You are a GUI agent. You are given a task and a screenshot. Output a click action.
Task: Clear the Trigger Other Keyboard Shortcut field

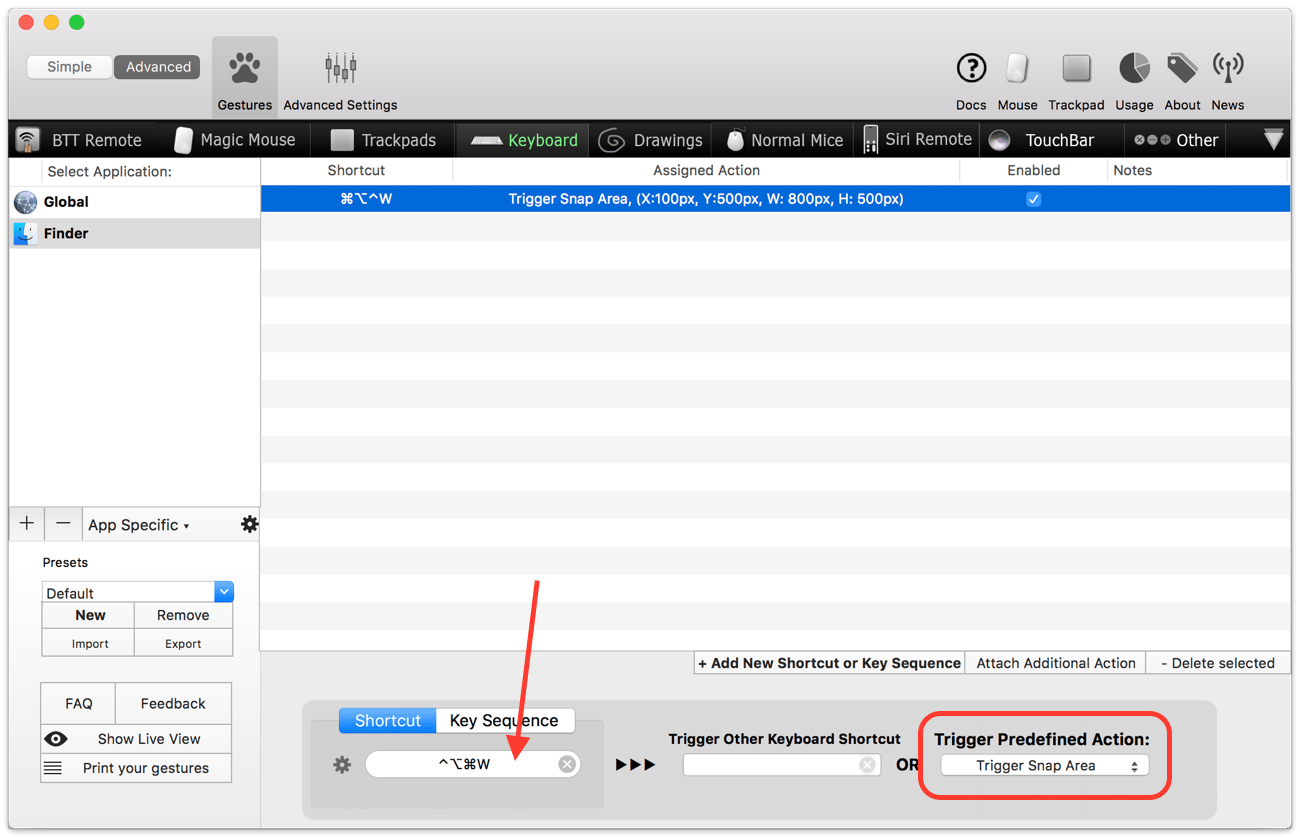868,765
